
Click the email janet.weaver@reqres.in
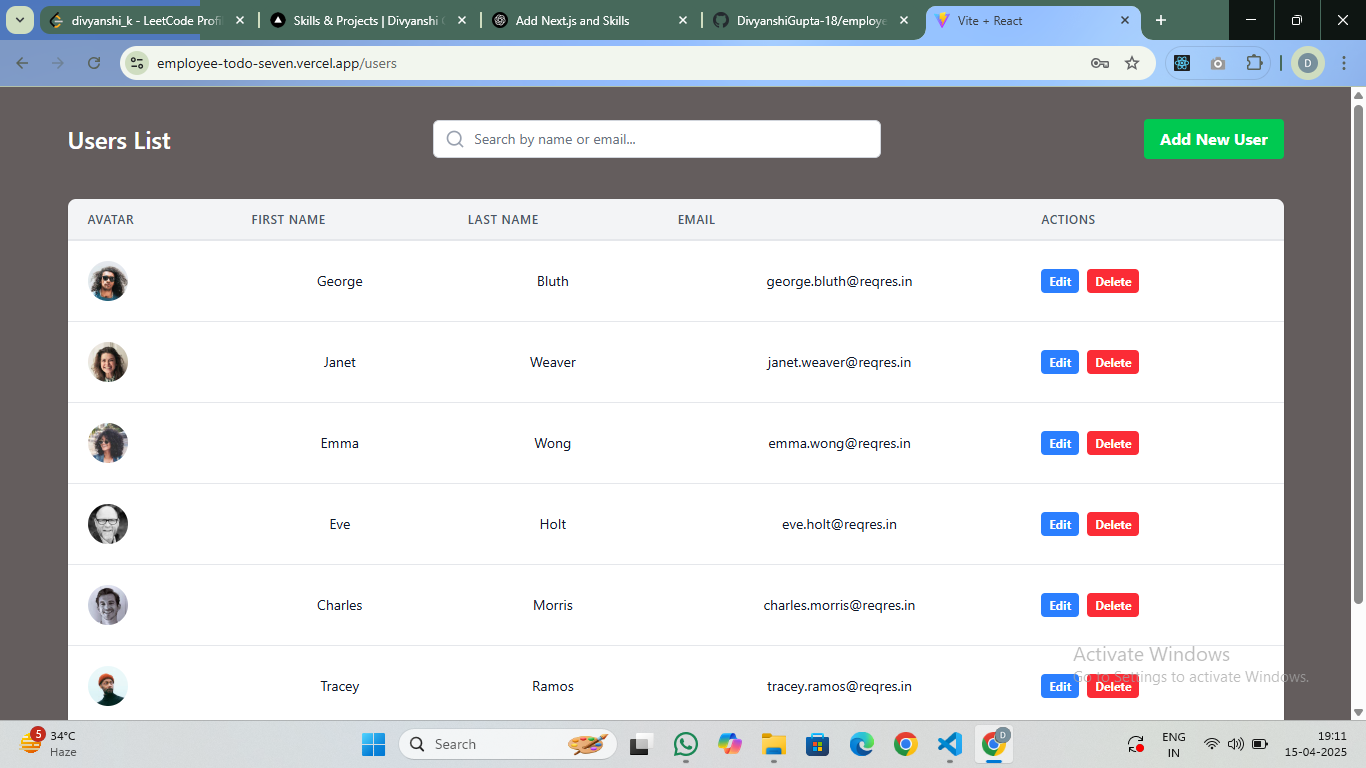click(x=839, y=362)
